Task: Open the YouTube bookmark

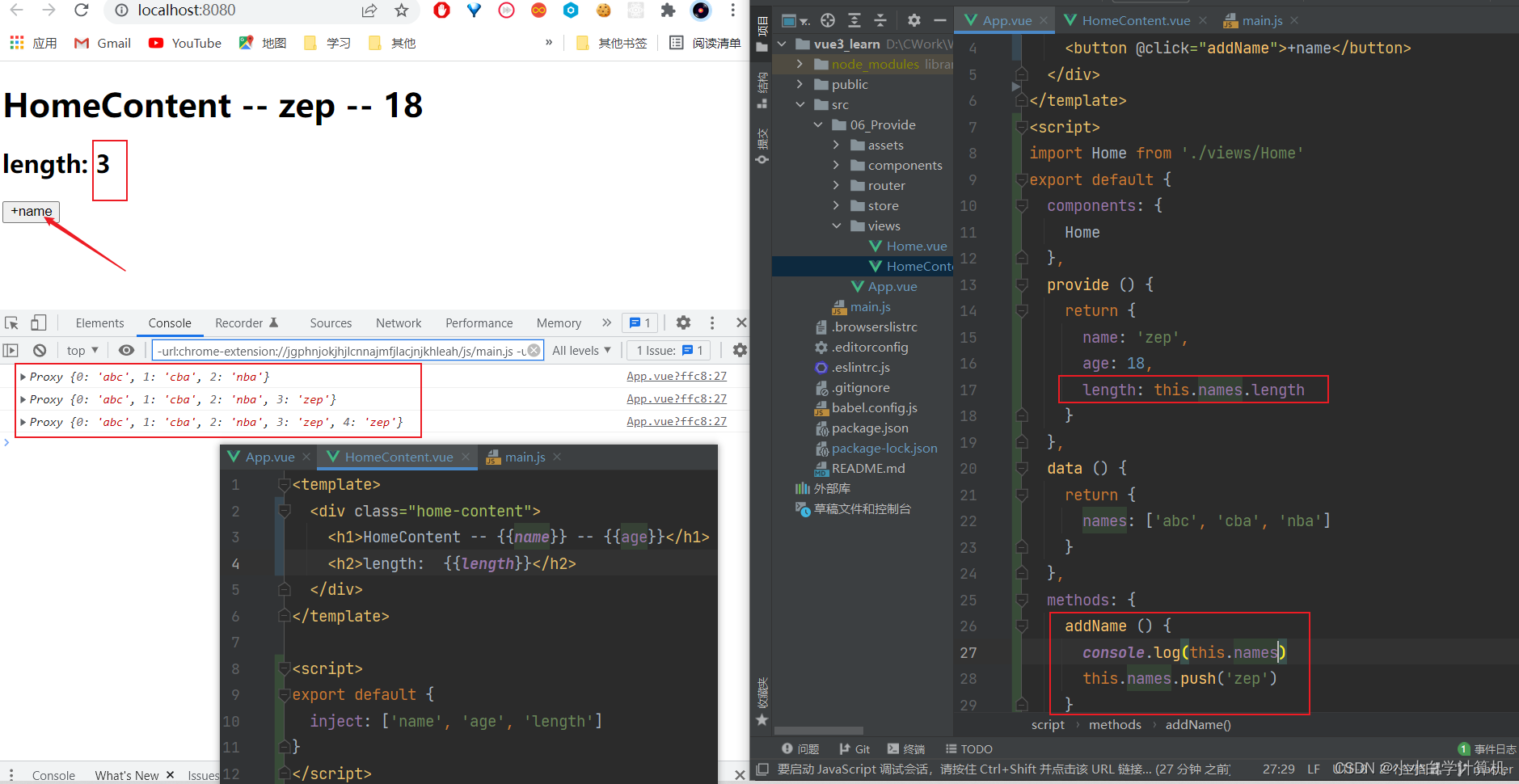Action: [185, 43]
